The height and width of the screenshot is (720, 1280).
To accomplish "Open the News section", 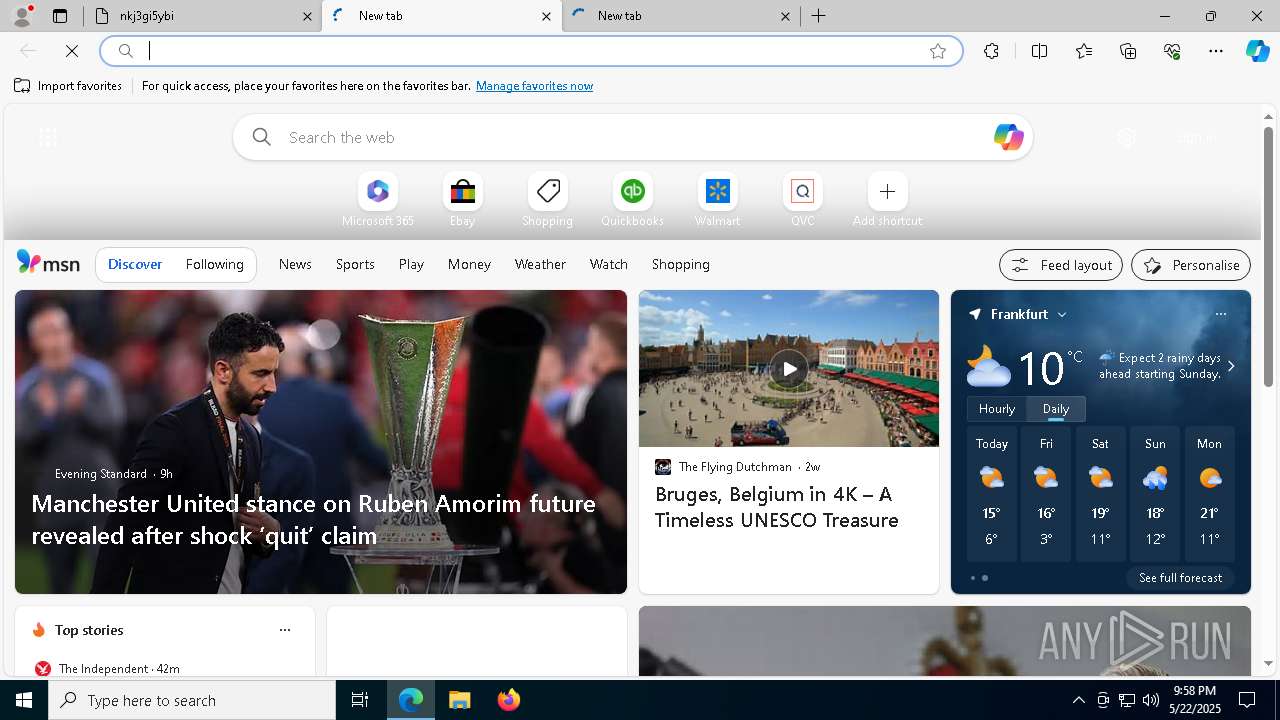I will [x=295, y=264].
